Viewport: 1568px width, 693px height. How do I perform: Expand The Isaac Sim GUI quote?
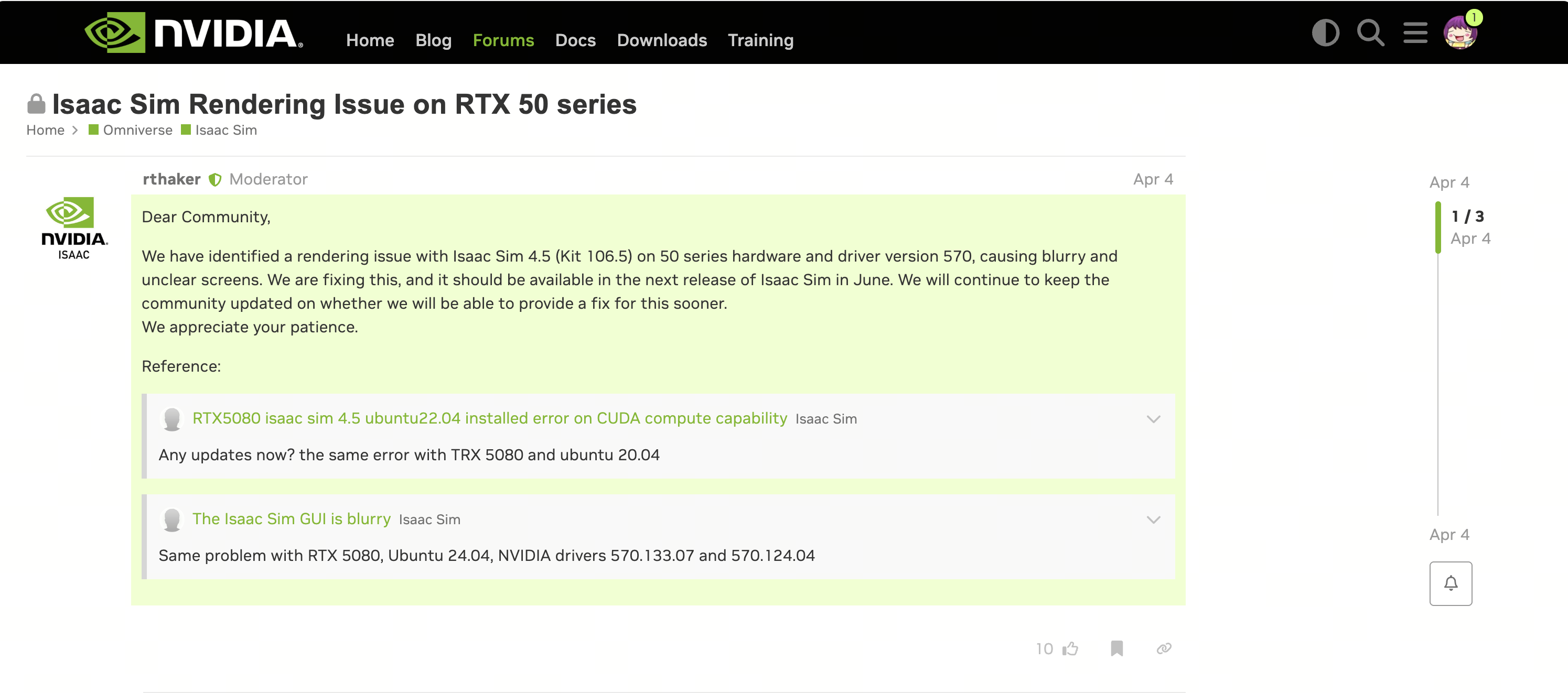click(1153, 519)
